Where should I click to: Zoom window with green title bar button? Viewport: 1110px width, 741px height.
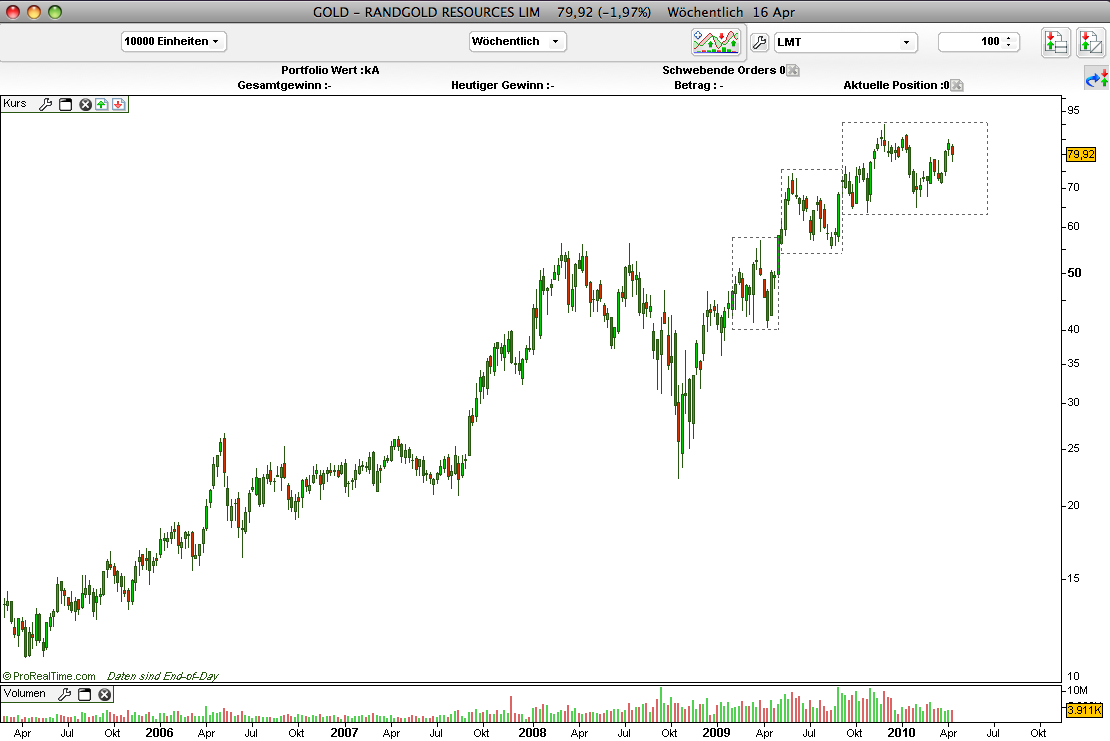tap(55, 12)
